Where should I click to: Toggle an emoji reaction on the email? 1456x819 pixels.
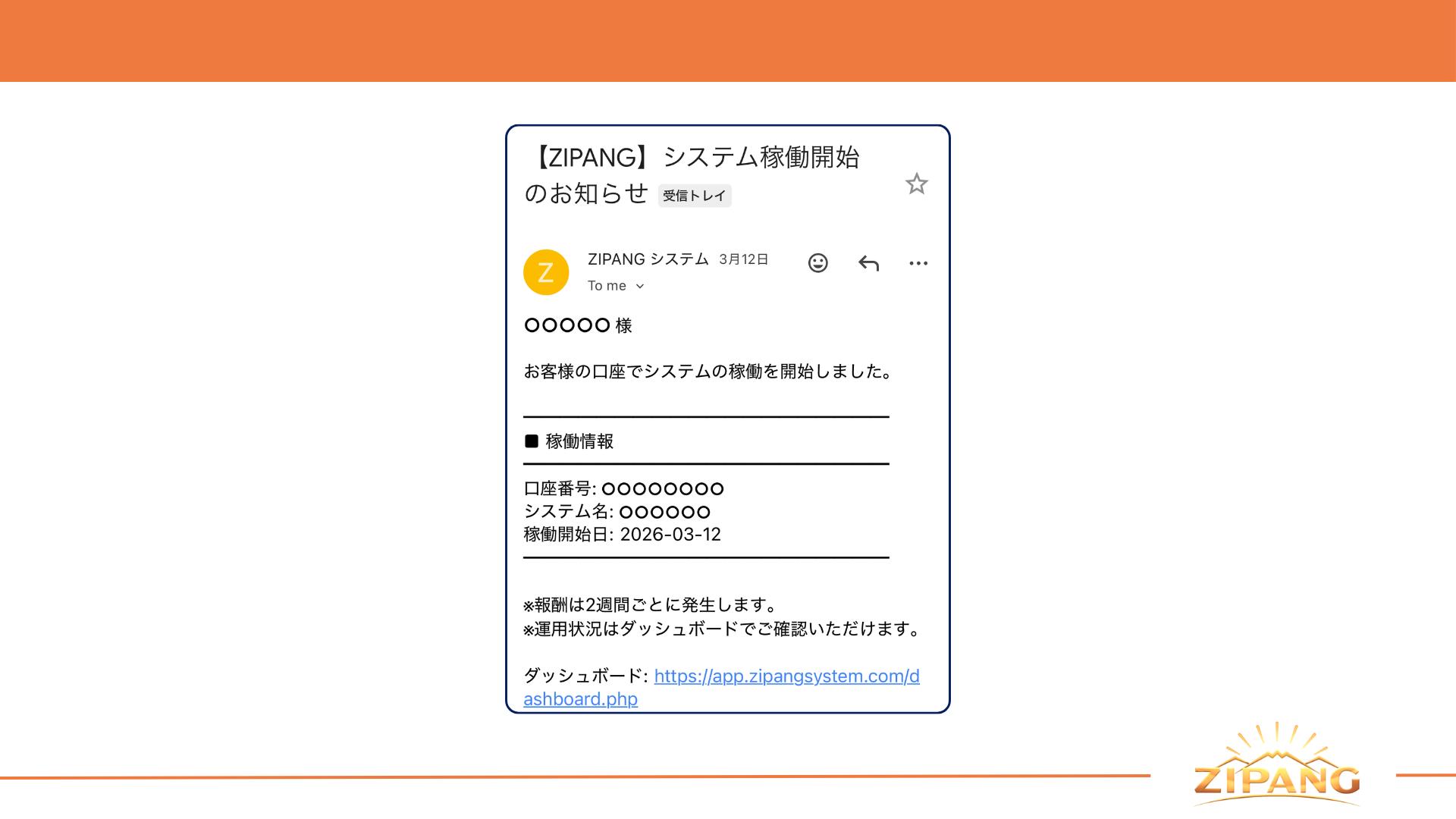(817, 263)
